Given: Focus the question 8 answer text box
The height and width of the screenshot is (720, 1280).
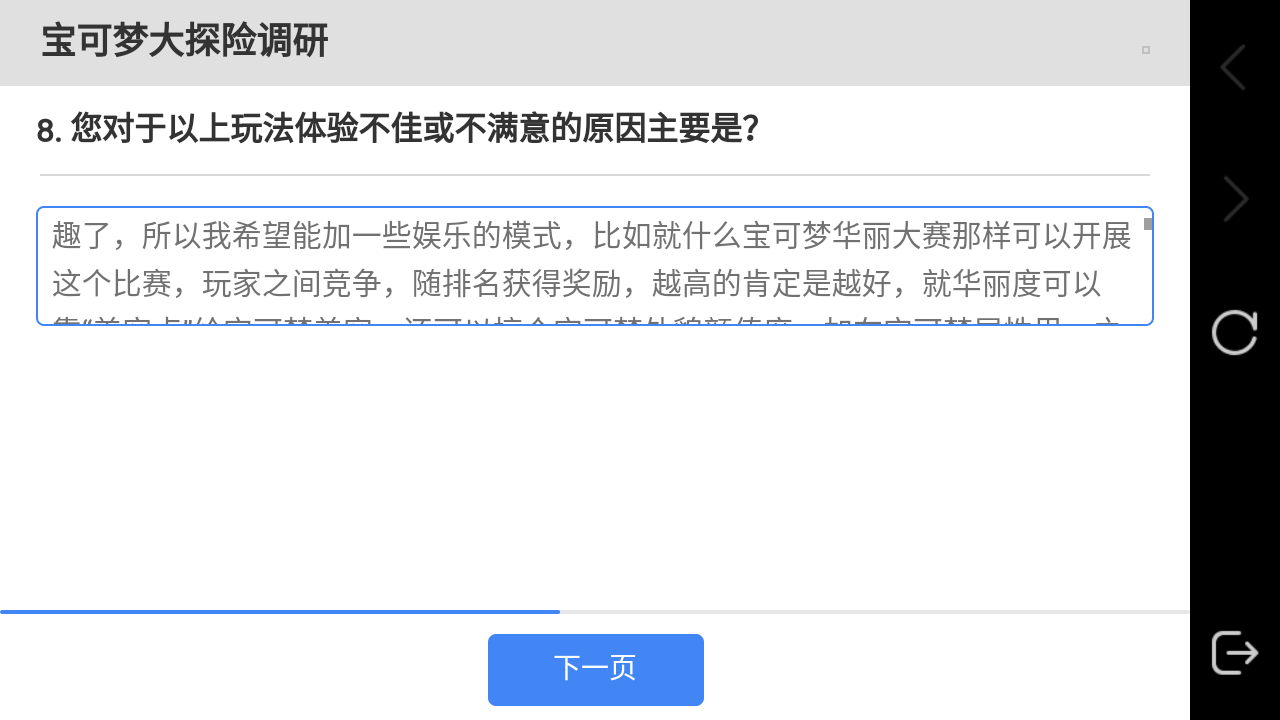Looking at the screenshot, I should click(595, 266).
